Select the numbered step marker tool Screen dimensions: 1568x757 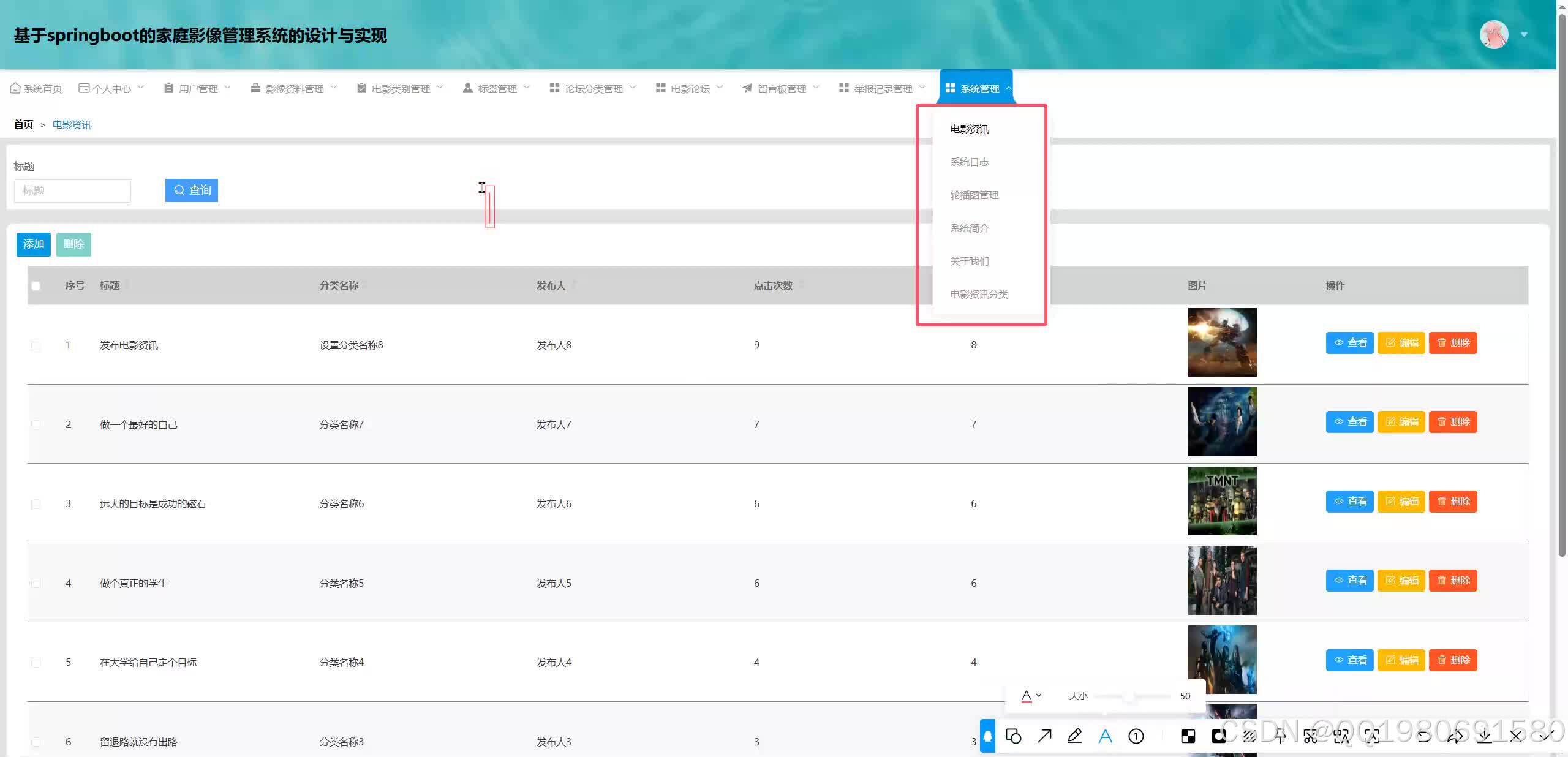[x=1136, y=736]
